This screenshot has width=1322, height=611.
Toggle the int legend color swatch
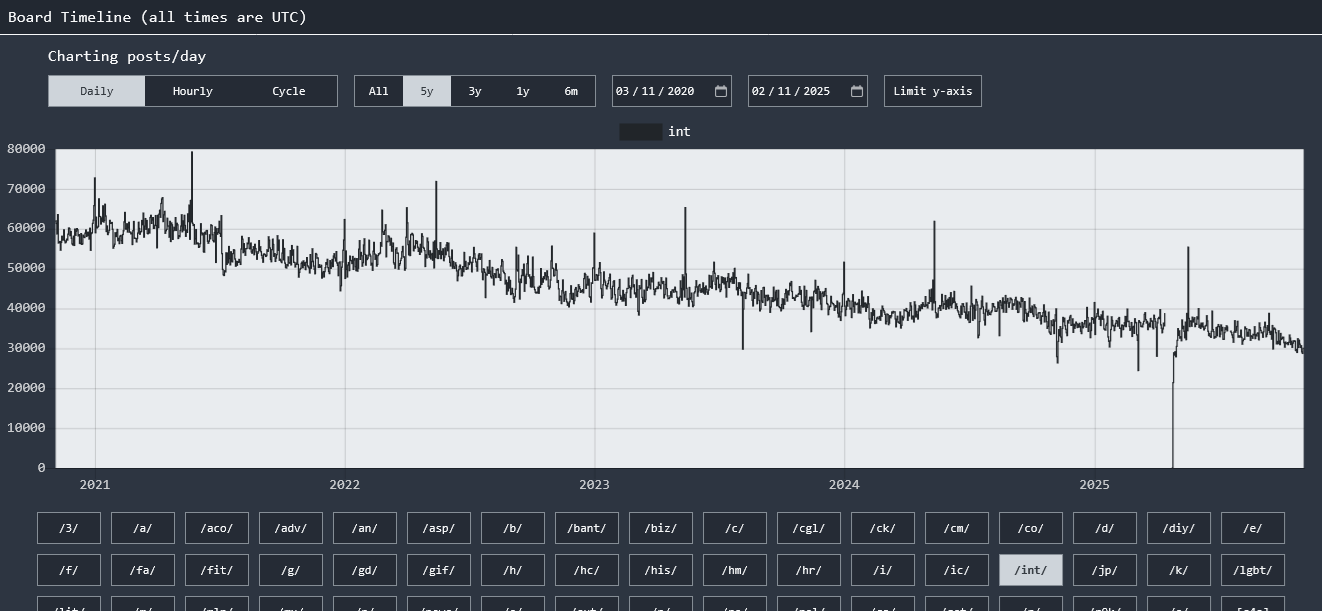pyautogui.click(x=640, y=132)
